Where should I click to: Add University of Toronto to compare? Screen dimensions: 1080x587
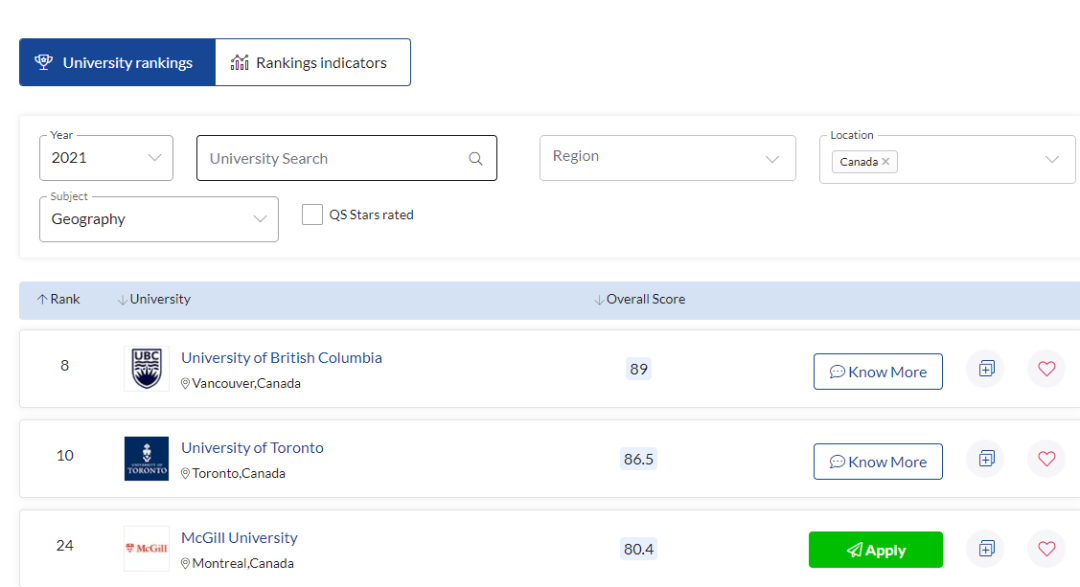click(x=986, y=459)
